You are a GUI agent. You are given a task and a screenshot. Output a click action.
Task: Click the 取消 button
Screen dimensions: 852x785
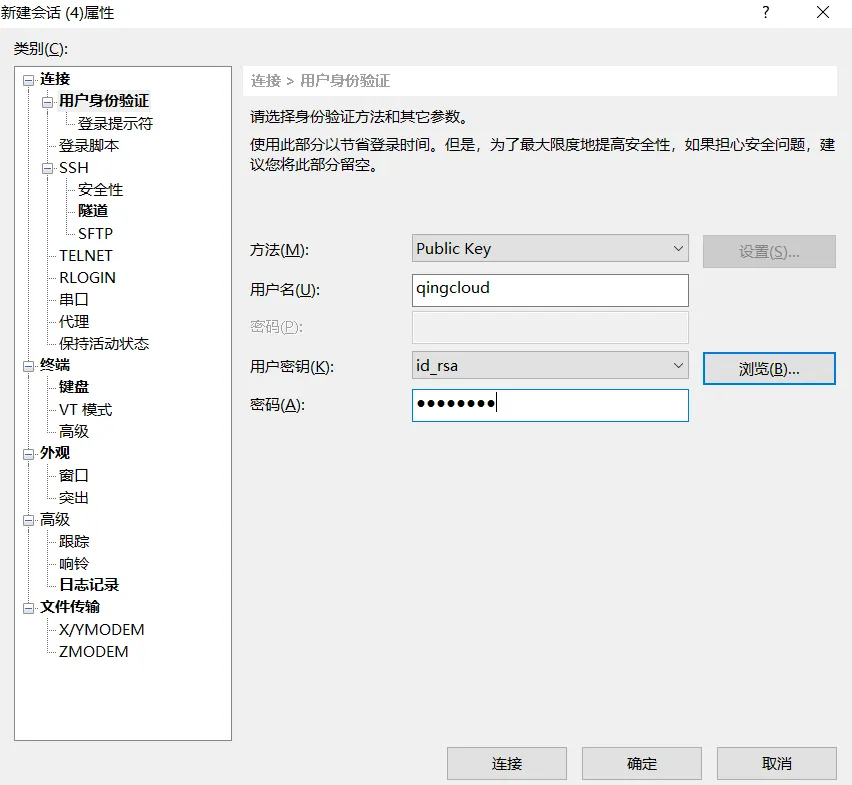[x=776, y=763]
